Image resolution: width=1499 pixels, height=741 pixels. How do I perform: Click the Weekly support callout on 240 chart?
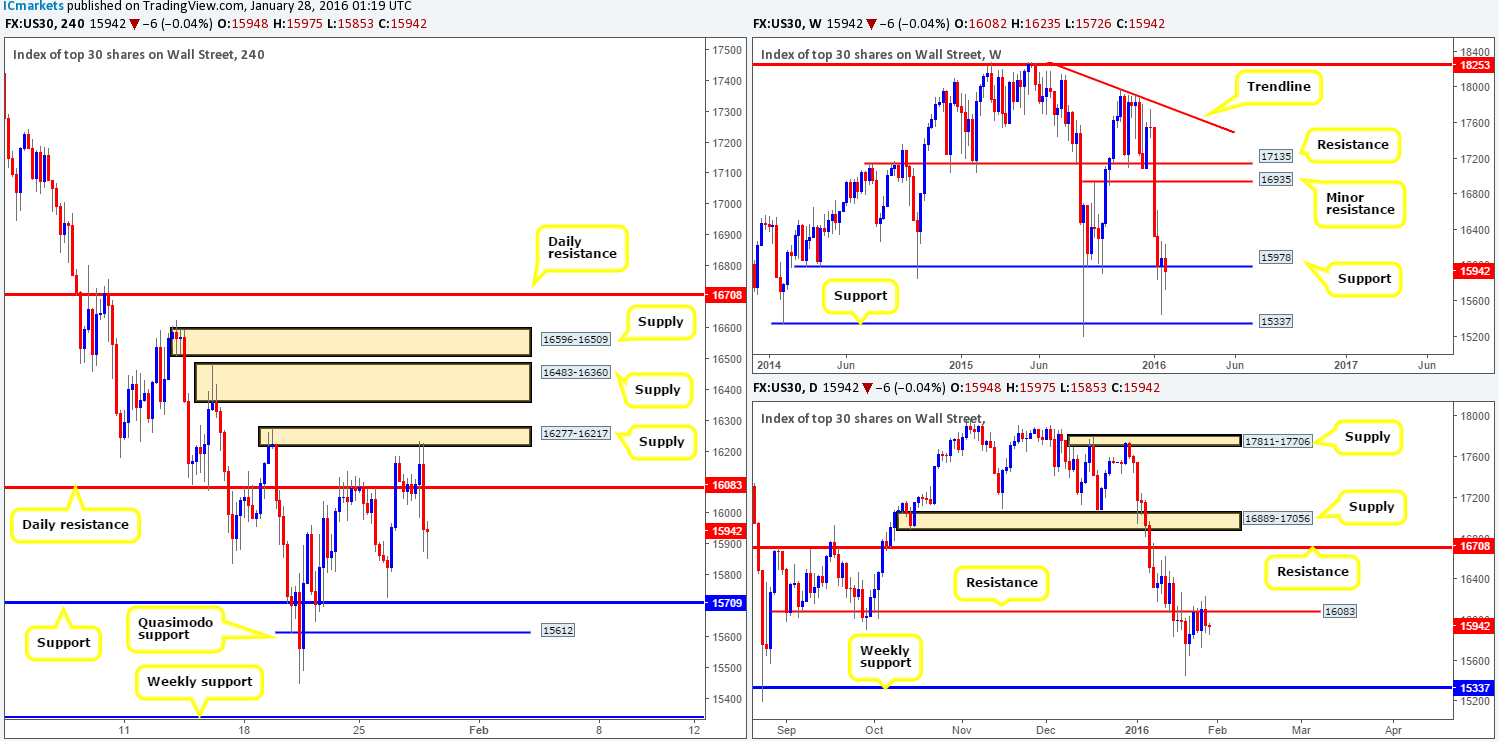[200, 682]
